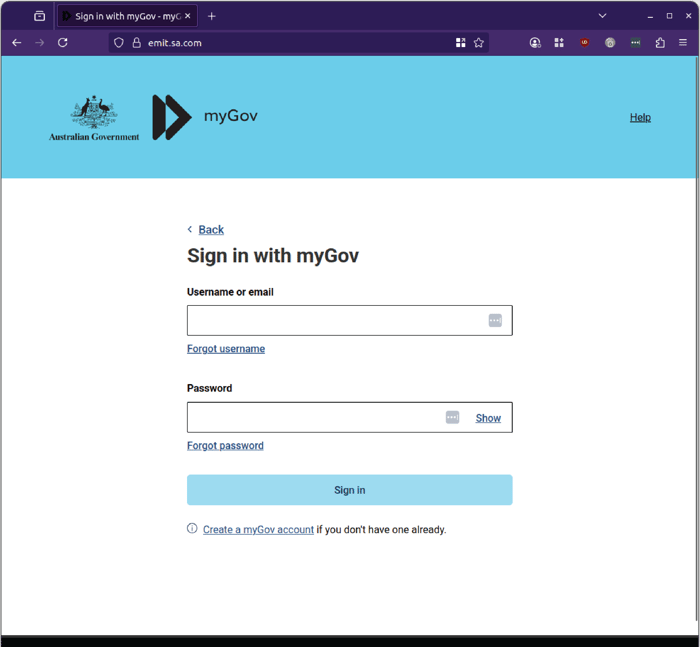Click the Sign in button
Viewport: 700px width, 647px height.
tap(350, 490)
